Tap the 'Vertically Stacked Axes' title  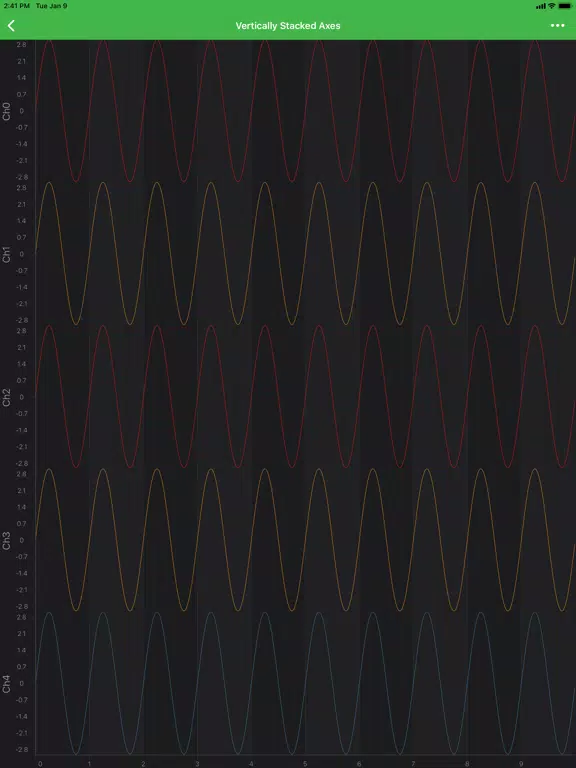[288, 25]
